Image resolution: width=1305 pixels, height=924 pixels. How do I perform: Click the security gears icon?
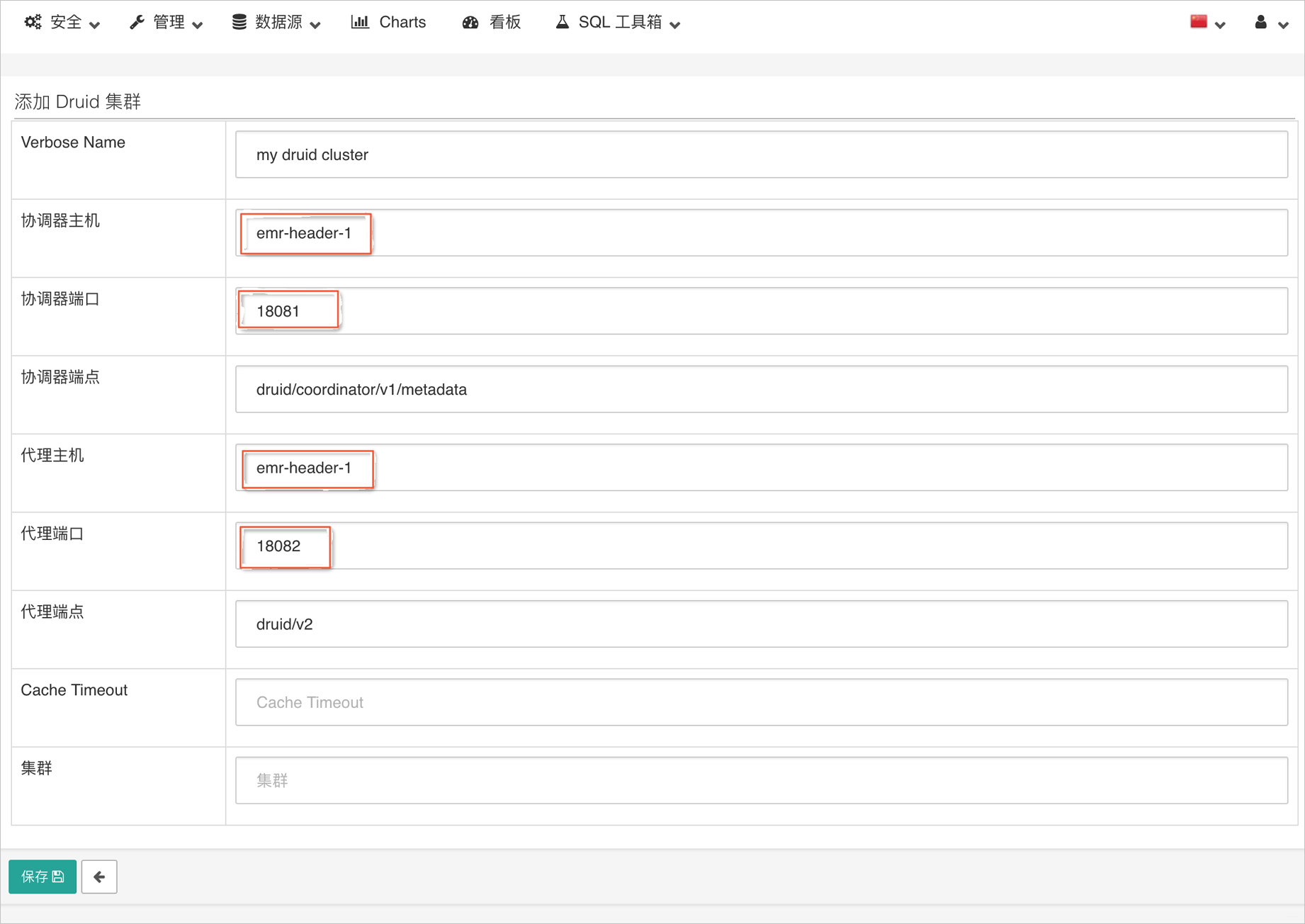tap(33, 22)
